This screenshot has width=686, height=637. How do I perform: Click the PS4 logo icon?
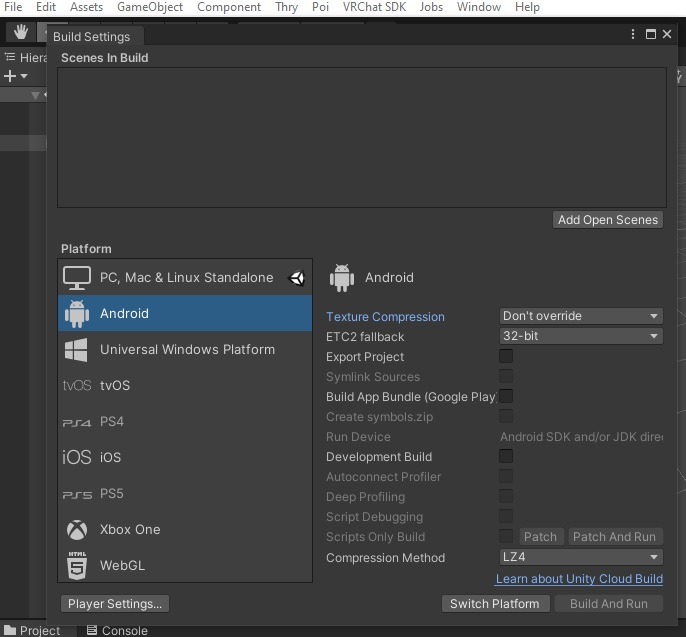tap(77, 423)
